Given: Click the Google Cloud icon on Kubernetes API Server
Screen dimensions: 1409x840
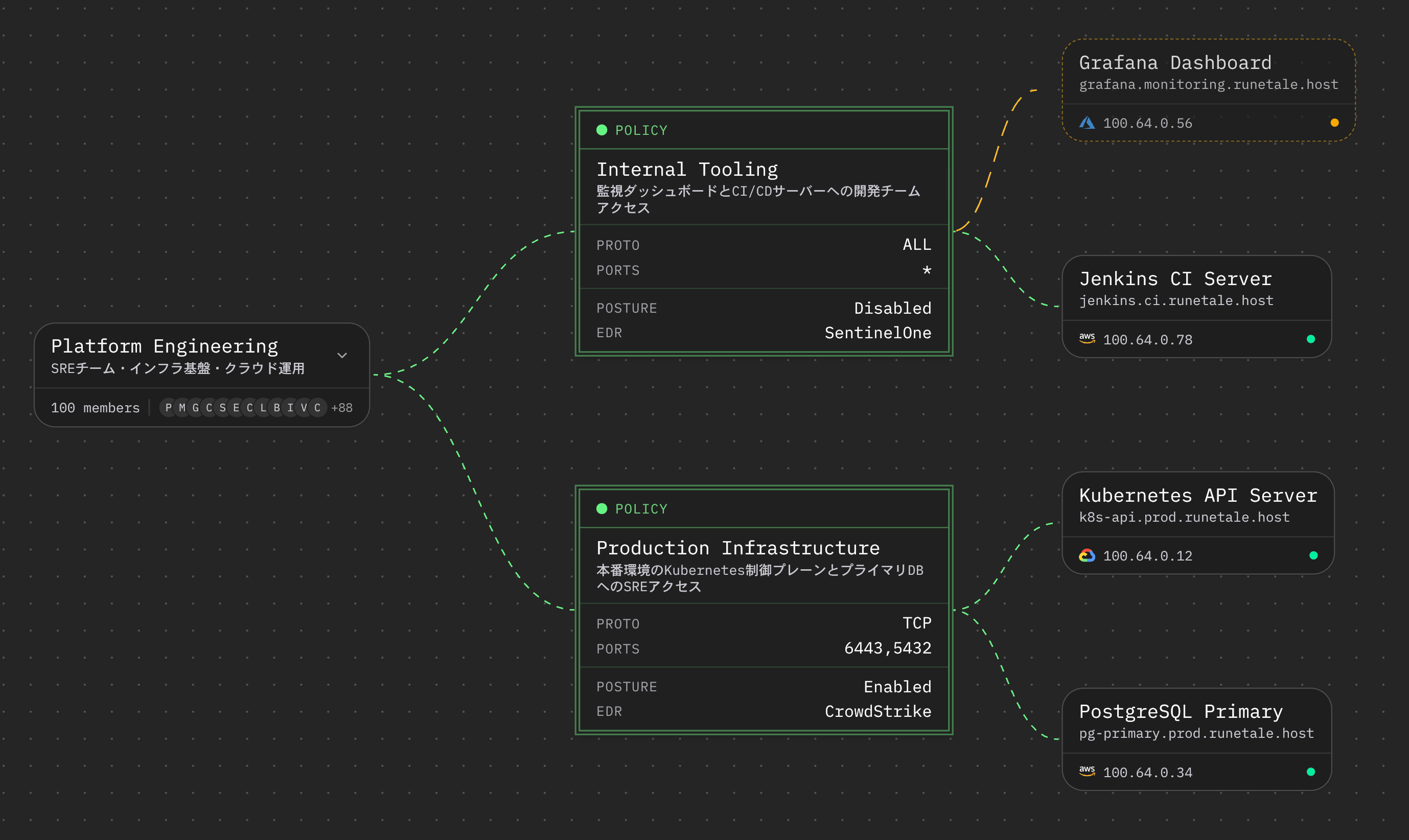Looking at the screenshot, I should 1087,555.
